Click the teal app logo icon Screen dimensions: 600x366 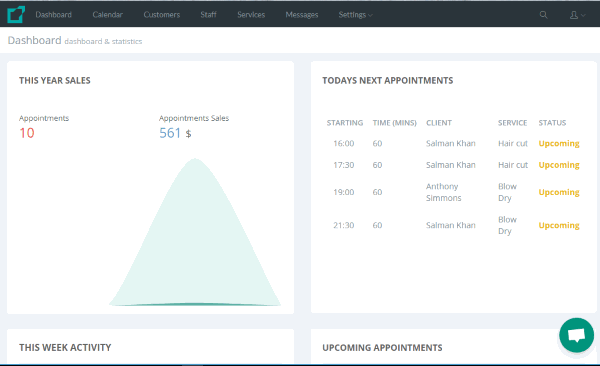[x=16, y=15]
